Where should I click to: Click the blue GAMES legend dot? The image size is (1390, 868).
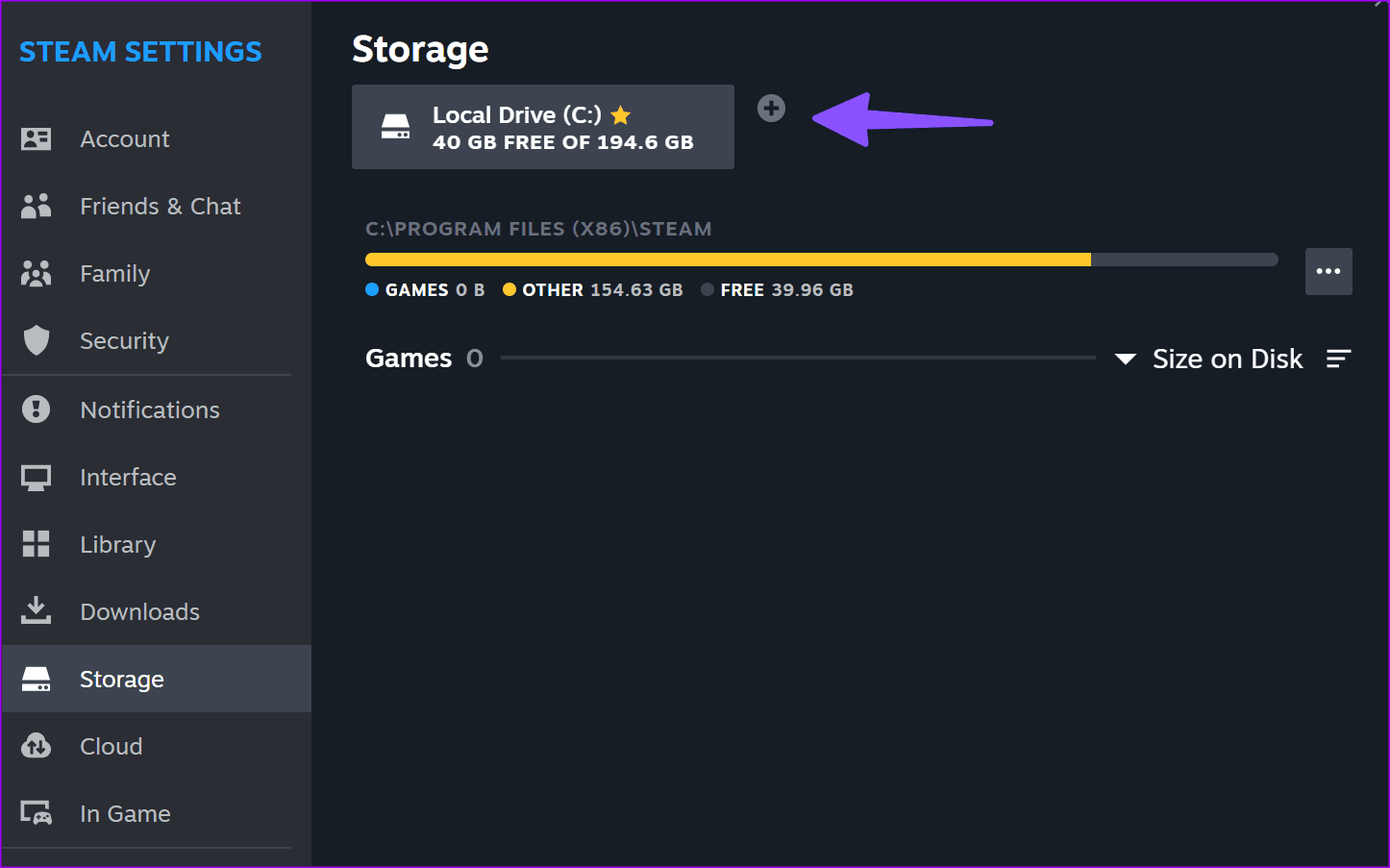pos(372,289)
